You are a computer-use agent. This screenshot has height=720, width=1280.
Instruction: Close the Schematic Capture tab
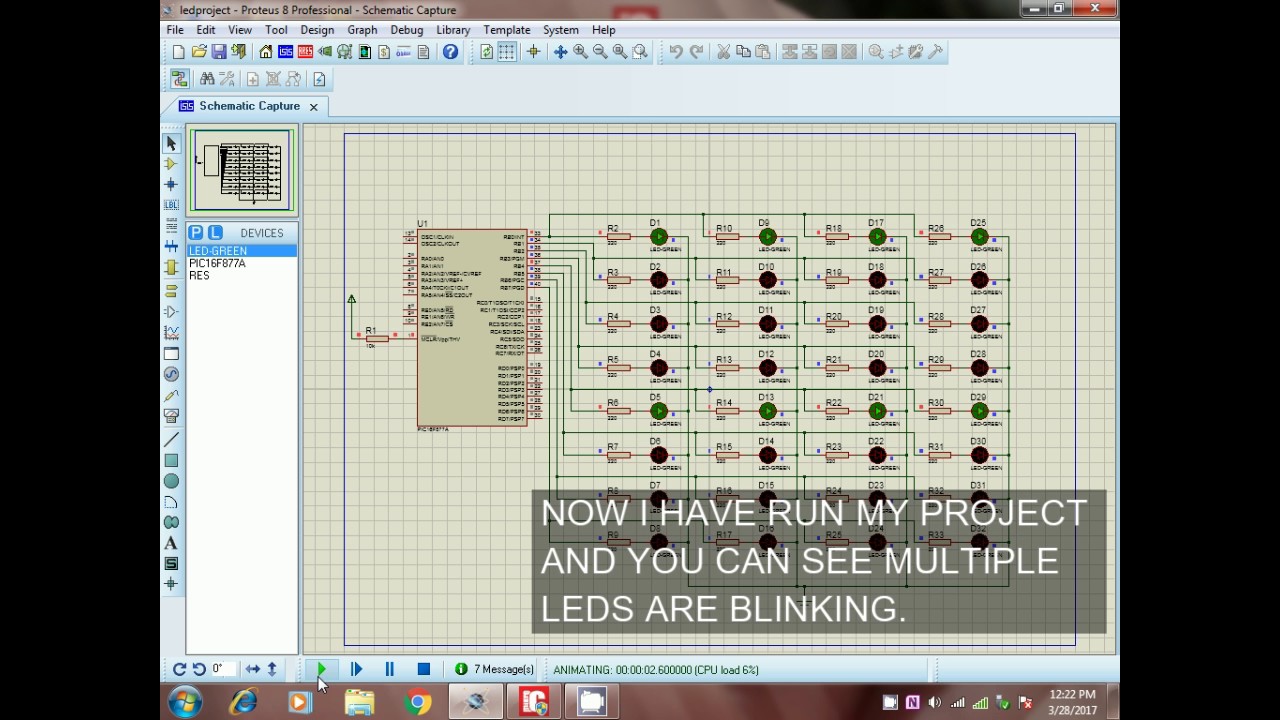pos(313,106)
